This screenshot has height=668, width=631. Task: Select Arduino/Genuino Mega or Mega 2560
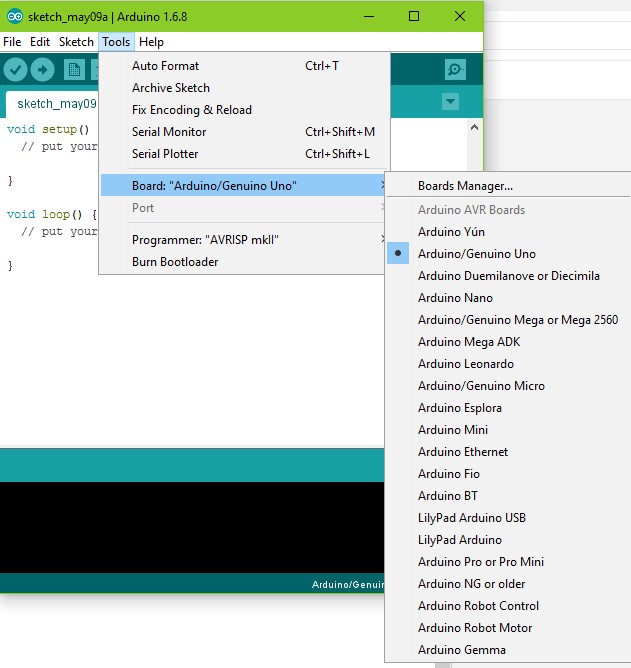(x=508, y=320)
